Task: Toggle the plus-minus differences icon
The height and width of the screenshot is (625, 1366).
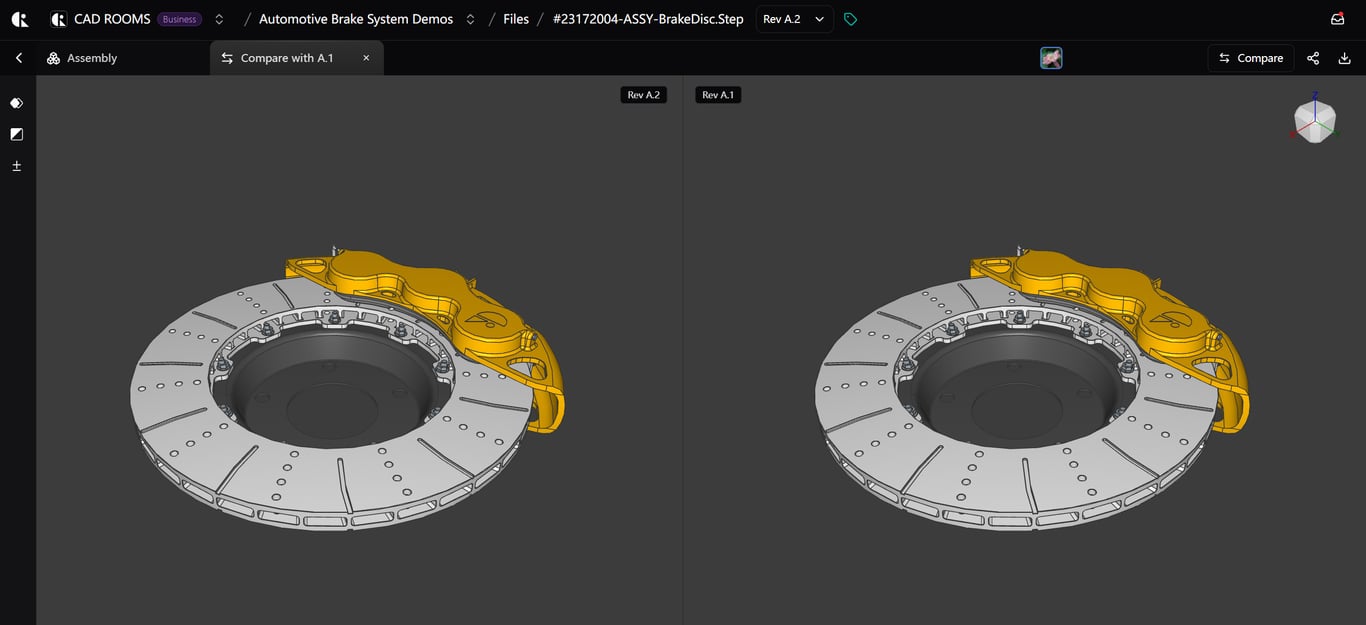Action: click(17, 166)
